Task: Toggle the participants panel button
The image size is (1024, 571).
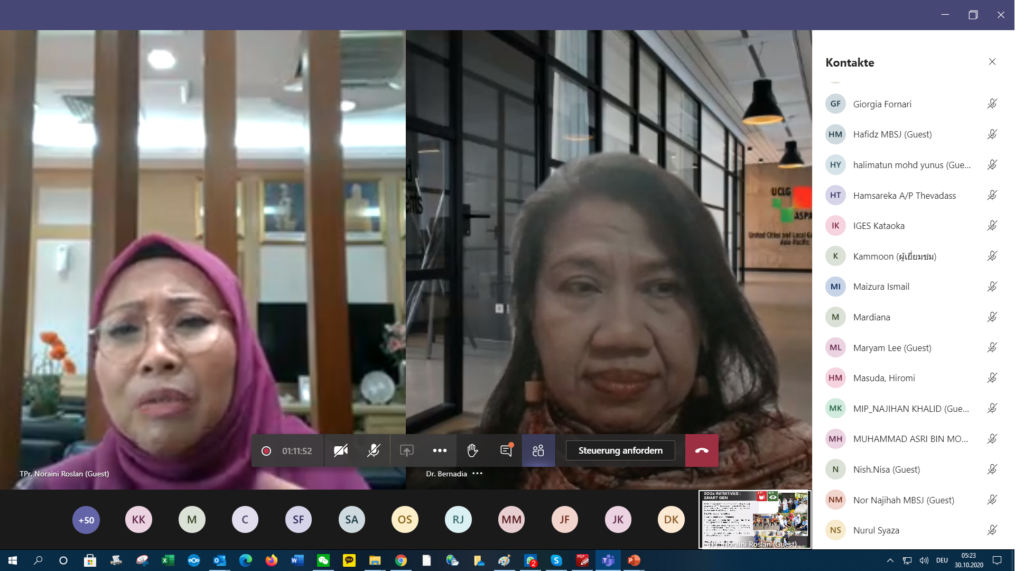Action: pos(538,450)
